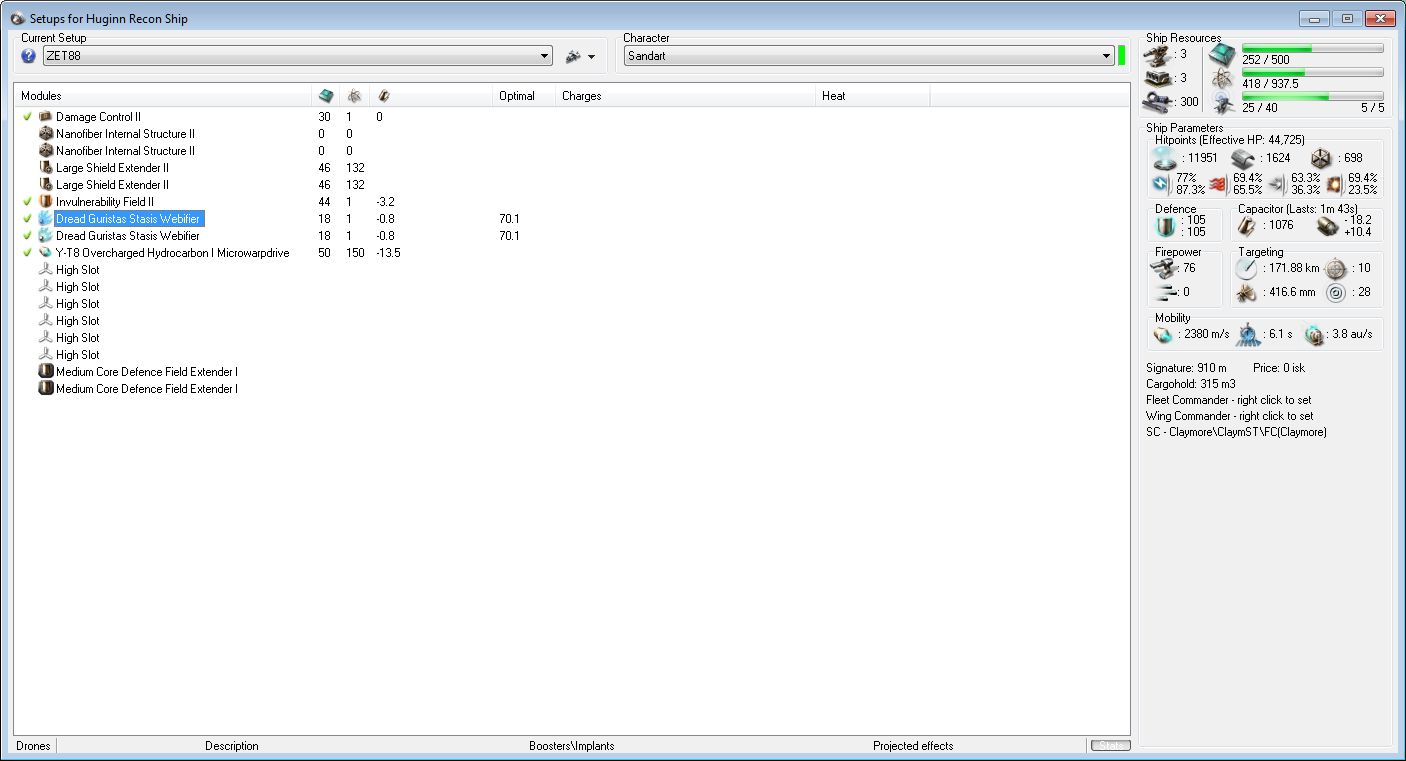Screen dimensions: 1406x761
Task: Expand the arrow beside the ship icon
Action: click(592, 57)
